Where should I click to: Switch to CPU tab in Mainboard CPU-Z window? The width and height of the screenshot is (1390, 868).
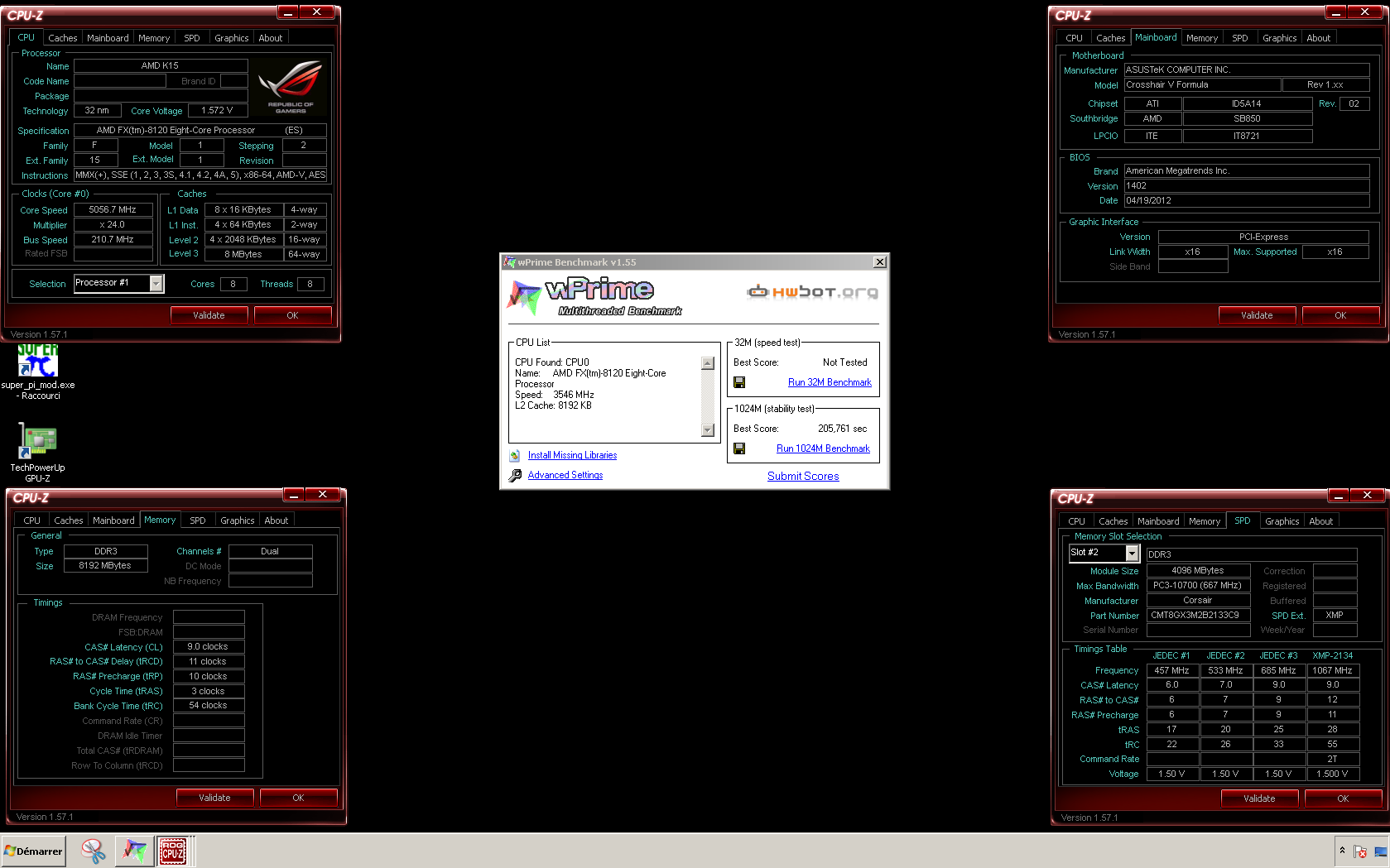point(1074,38)
